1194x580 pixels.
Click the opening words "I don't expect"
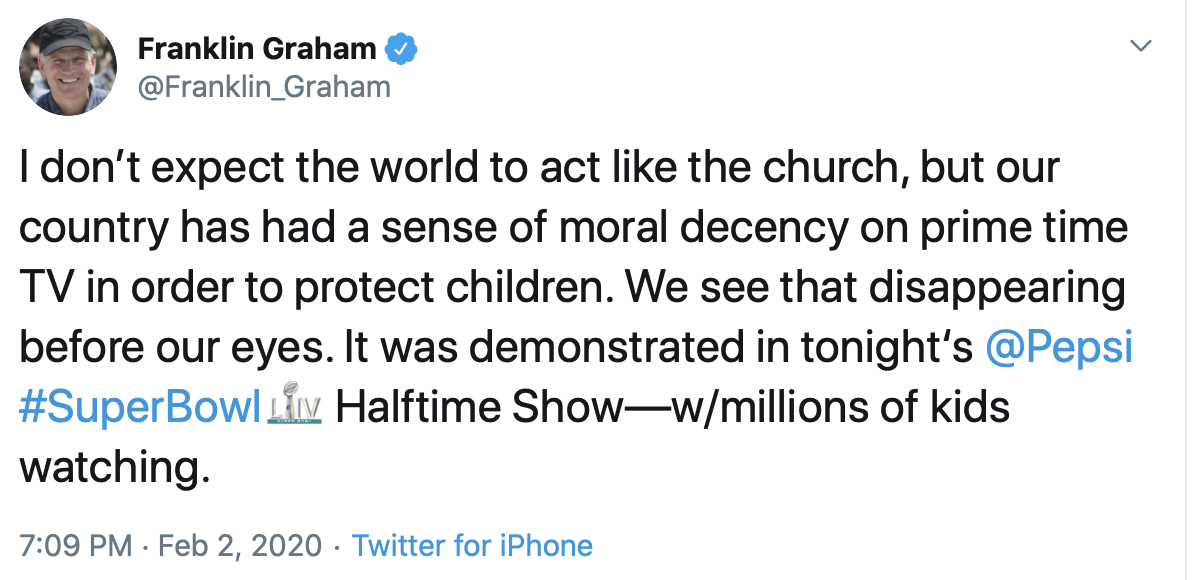(137, 168)
